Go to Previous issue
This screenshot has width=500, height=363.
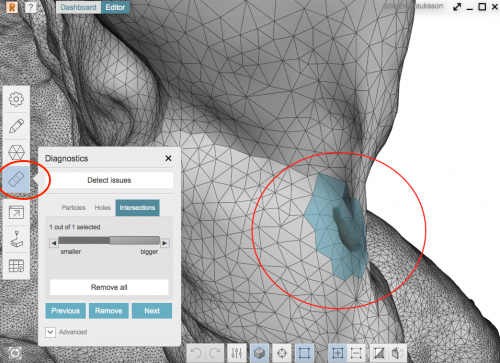click(x=65, y=311)
